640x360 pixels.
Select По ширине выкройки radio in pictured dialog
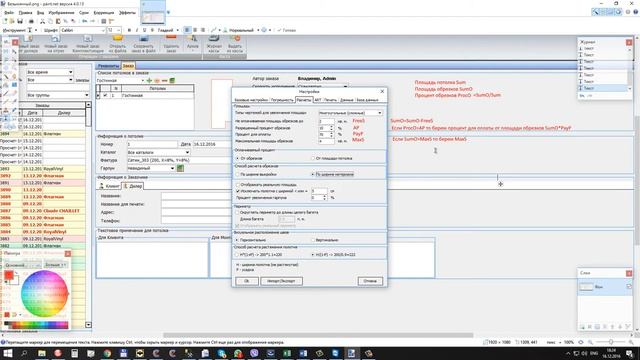point(238,174)
